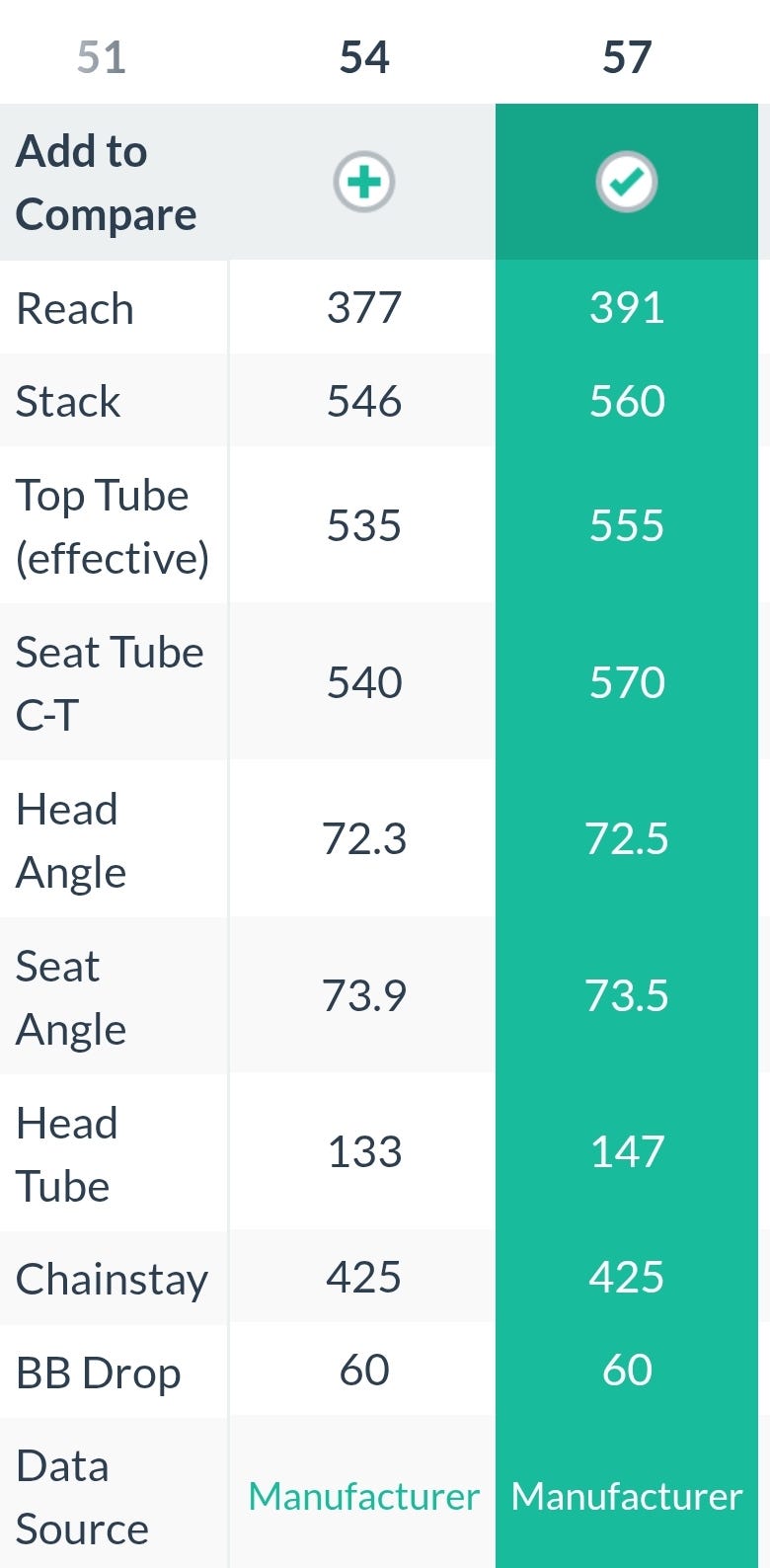Click the Seat Angle row label
The height and width of the screenshot is (1568, 770).
tap(71, 997)
